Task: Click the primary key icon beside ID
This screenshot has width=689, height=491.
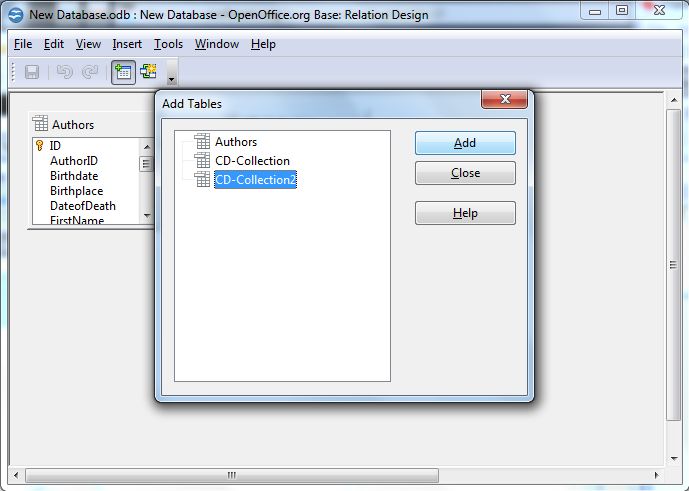Action: coord(40,146)
